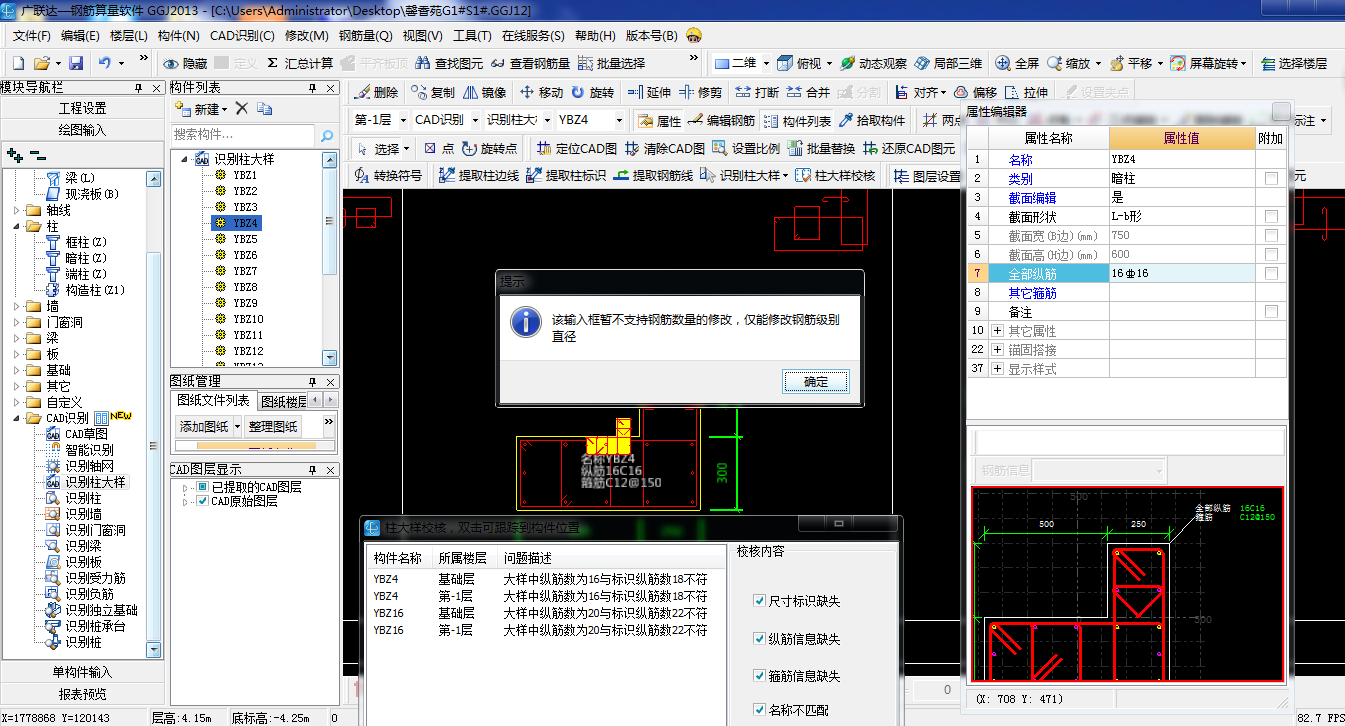Click search magnifier in 构件列表 panel
1345x726 pixels.
pos(326,134)
